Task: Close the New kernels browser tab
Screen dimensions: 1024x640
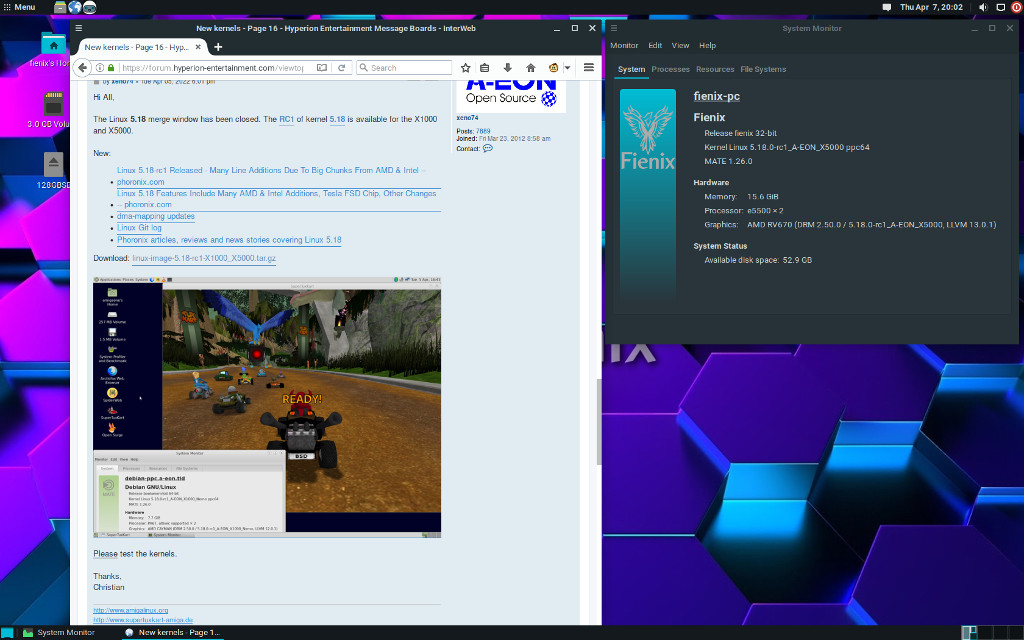Action: pyautogui.click(x=198, y=47)
